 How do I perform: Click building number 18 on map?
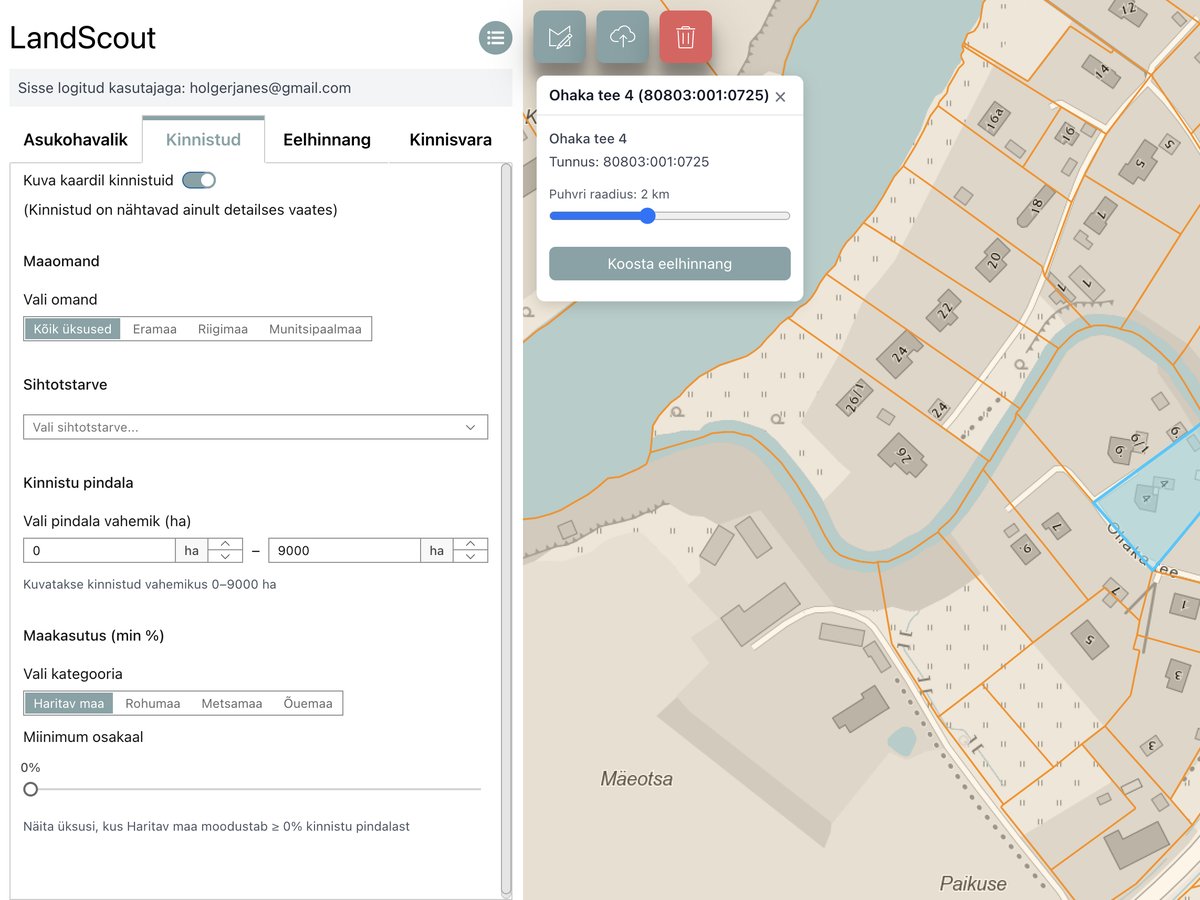tap(1036, 205)
